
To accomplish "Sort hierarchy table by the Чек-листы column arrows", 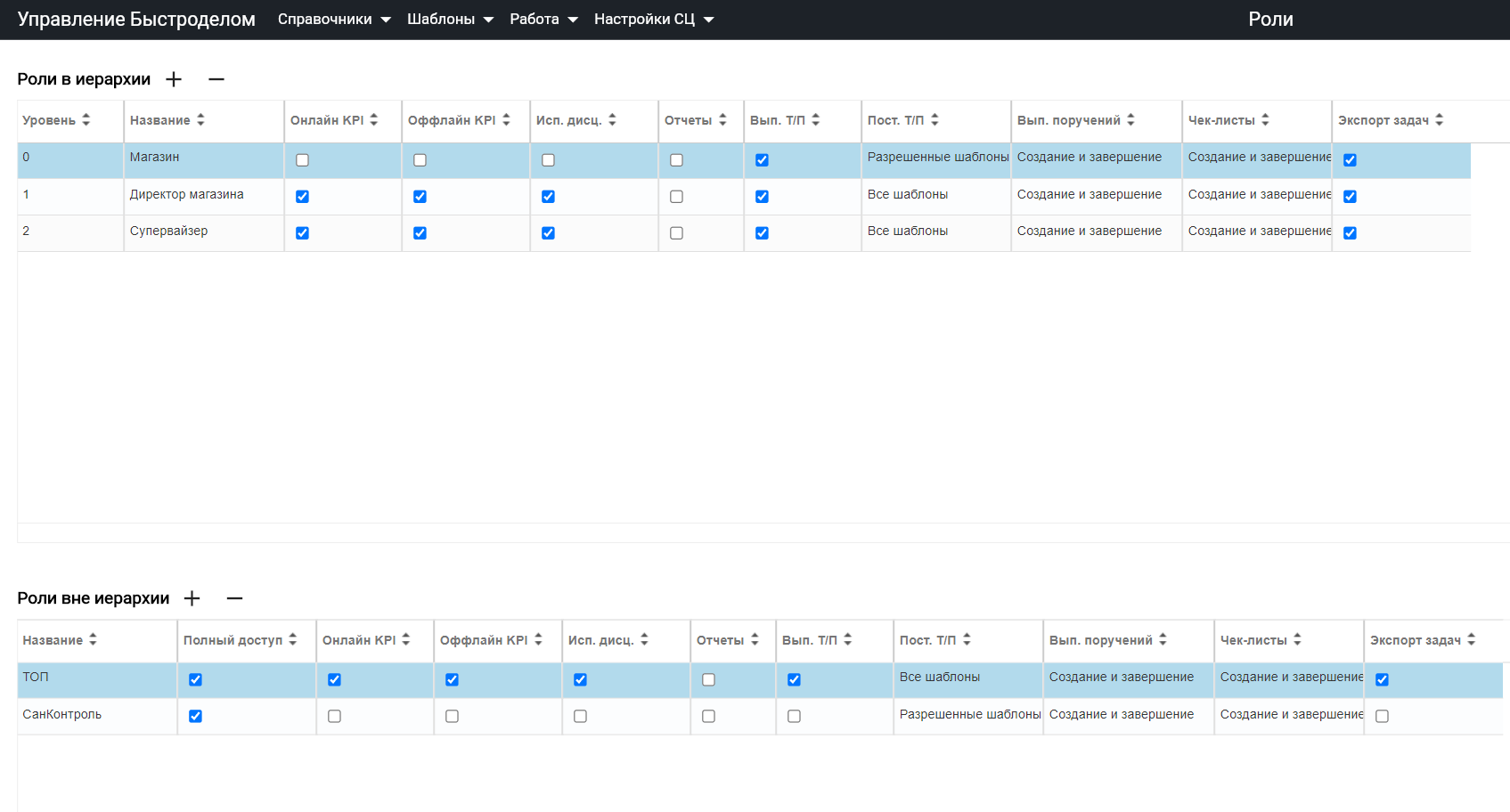I will pyautogui.click(x=1265, y=120).
